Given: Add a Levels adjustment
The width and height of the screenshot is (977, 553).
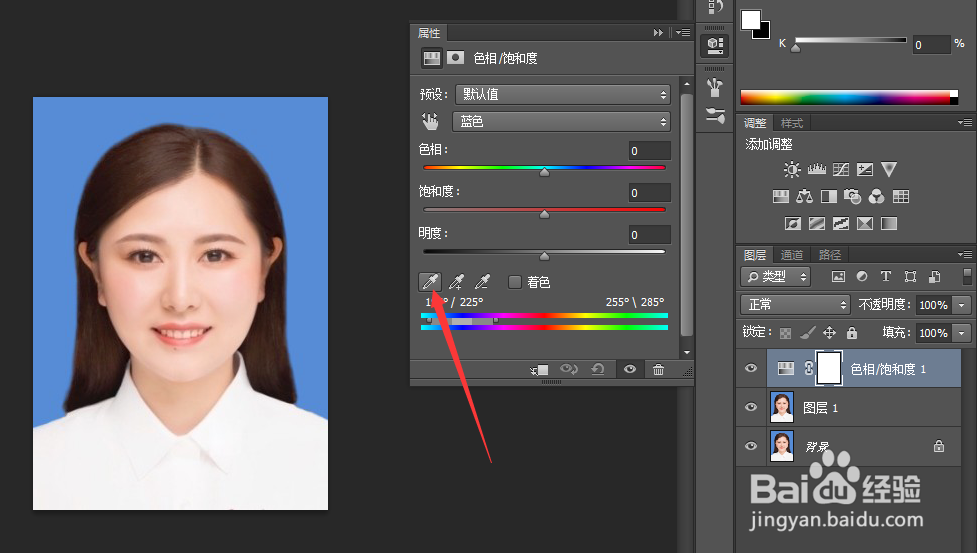Looking at the screenshot, I should [816, 169].
